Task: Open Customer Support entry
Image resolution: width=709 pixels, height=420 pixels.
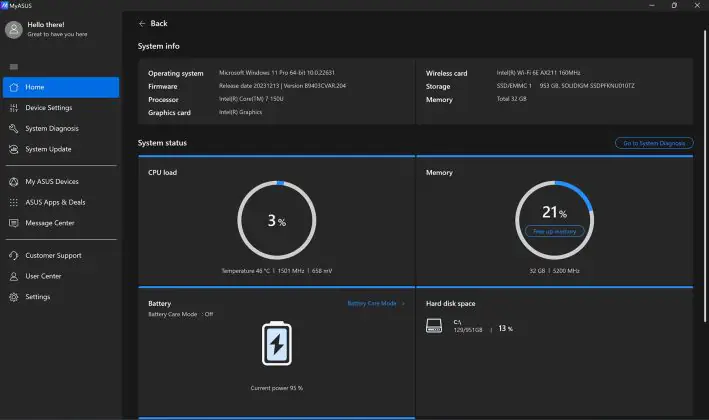Action: pyautogui.click(x=61, y=255)
